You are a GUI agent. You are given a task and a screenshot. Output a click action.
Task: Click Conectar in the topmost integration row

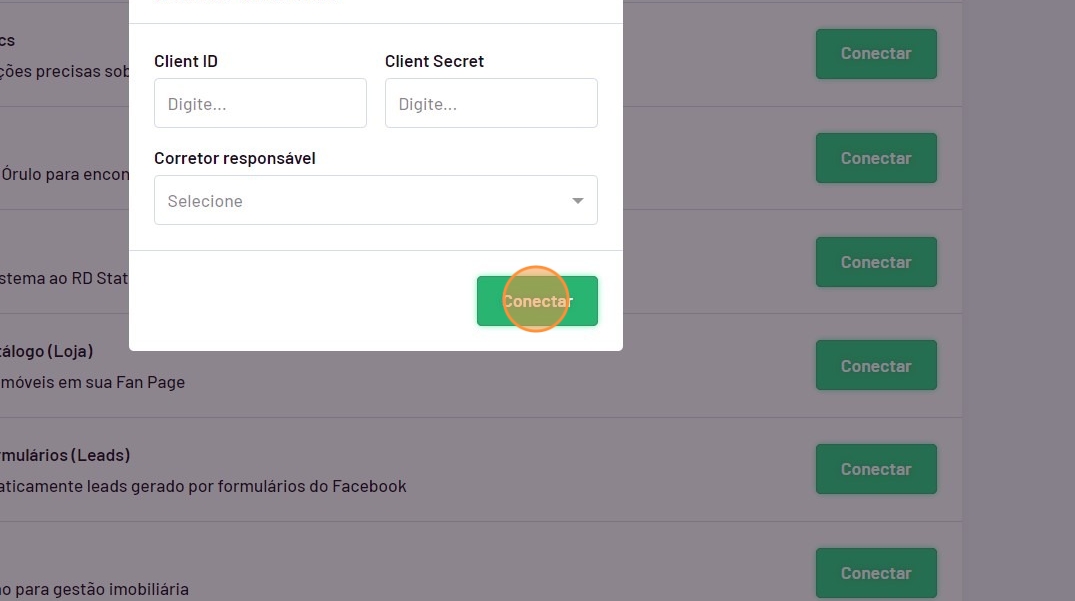(x=876, y=54)
